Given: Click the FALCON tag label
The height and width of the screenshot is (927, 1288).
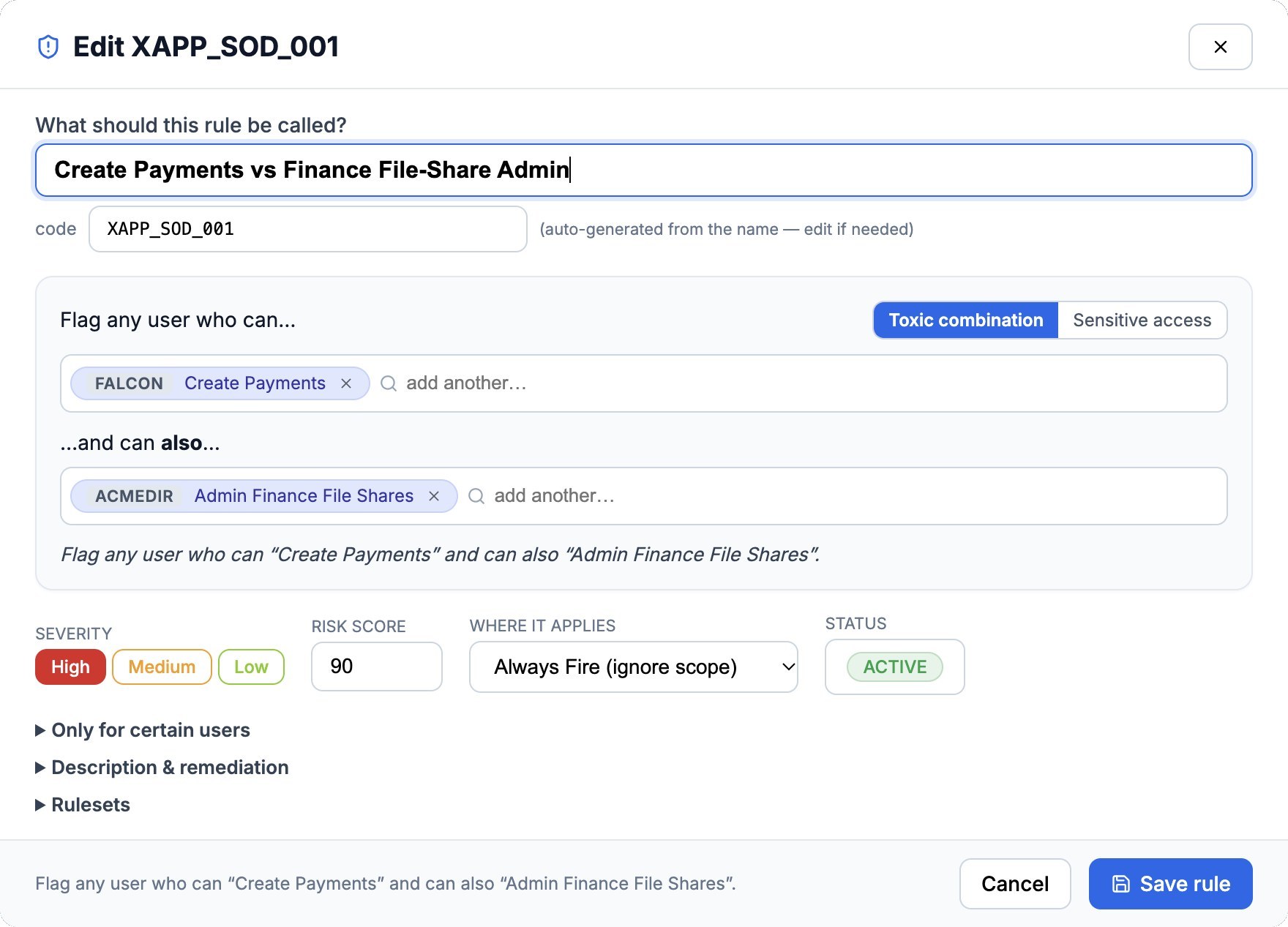Looking at the screenshot, I should [129, 383].
